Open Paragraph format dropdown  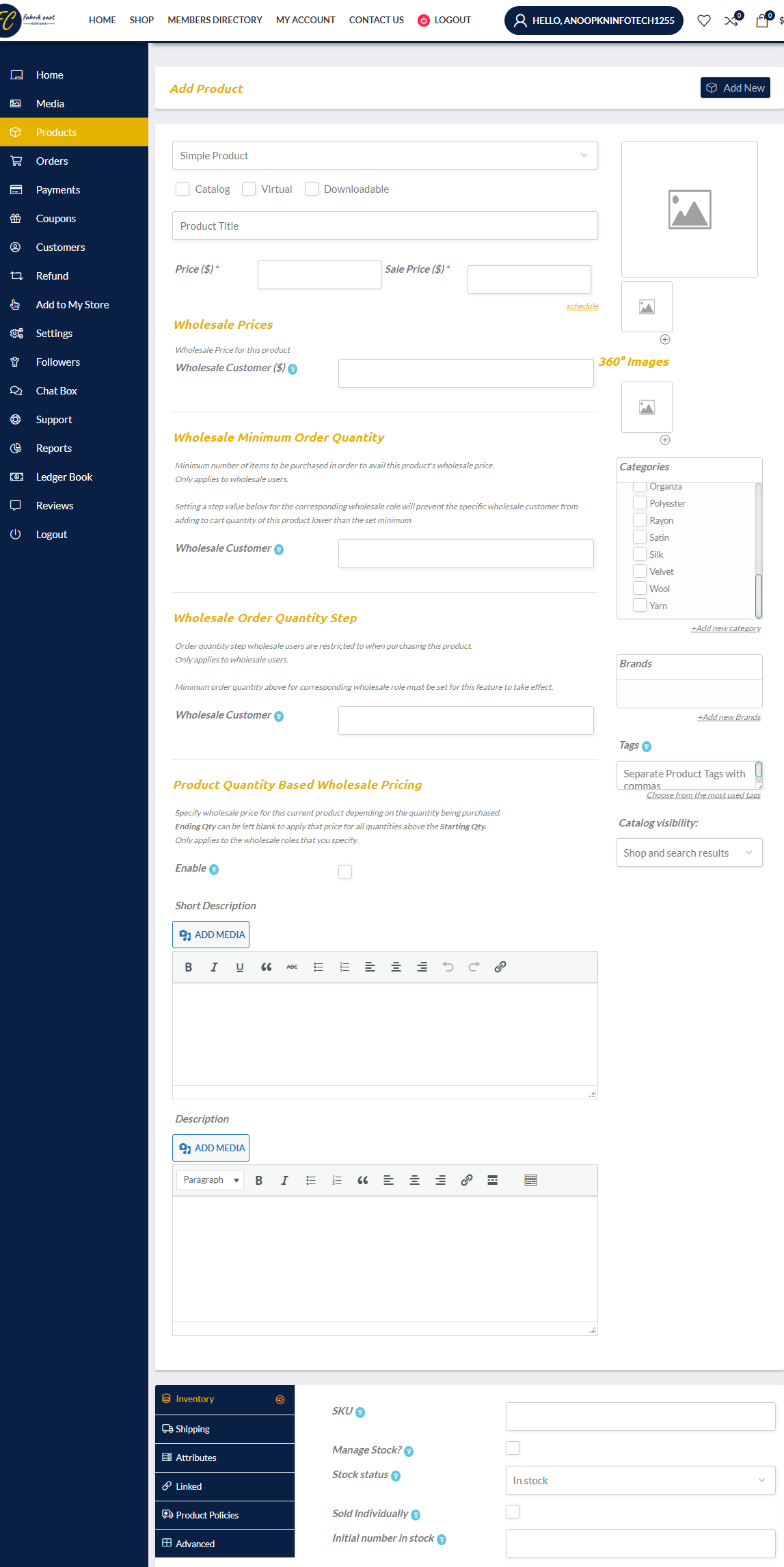click(211, 1180)
